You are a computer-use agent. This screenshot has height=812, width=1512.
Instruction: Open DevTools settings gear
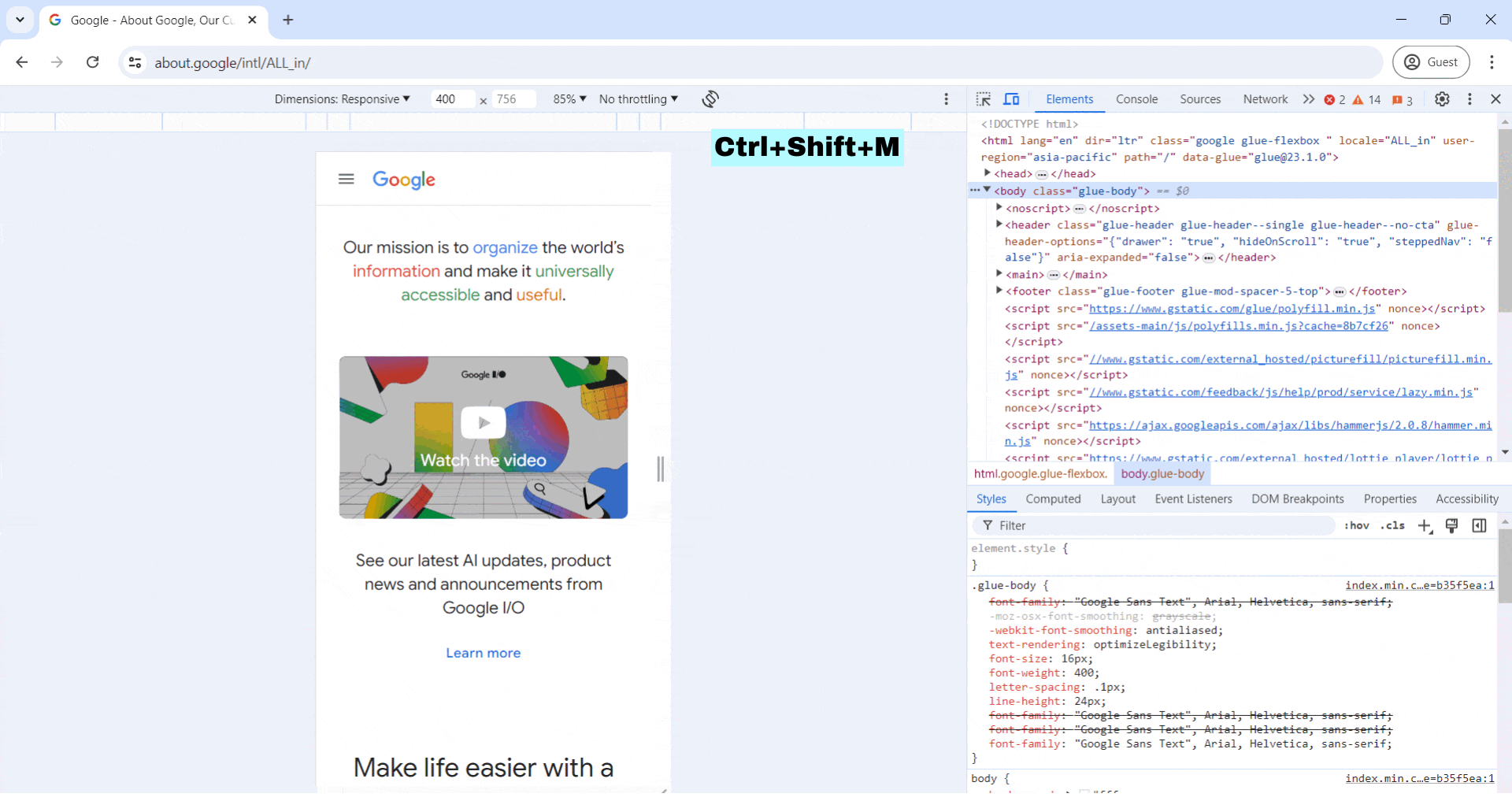click(x=1442, y=99)
